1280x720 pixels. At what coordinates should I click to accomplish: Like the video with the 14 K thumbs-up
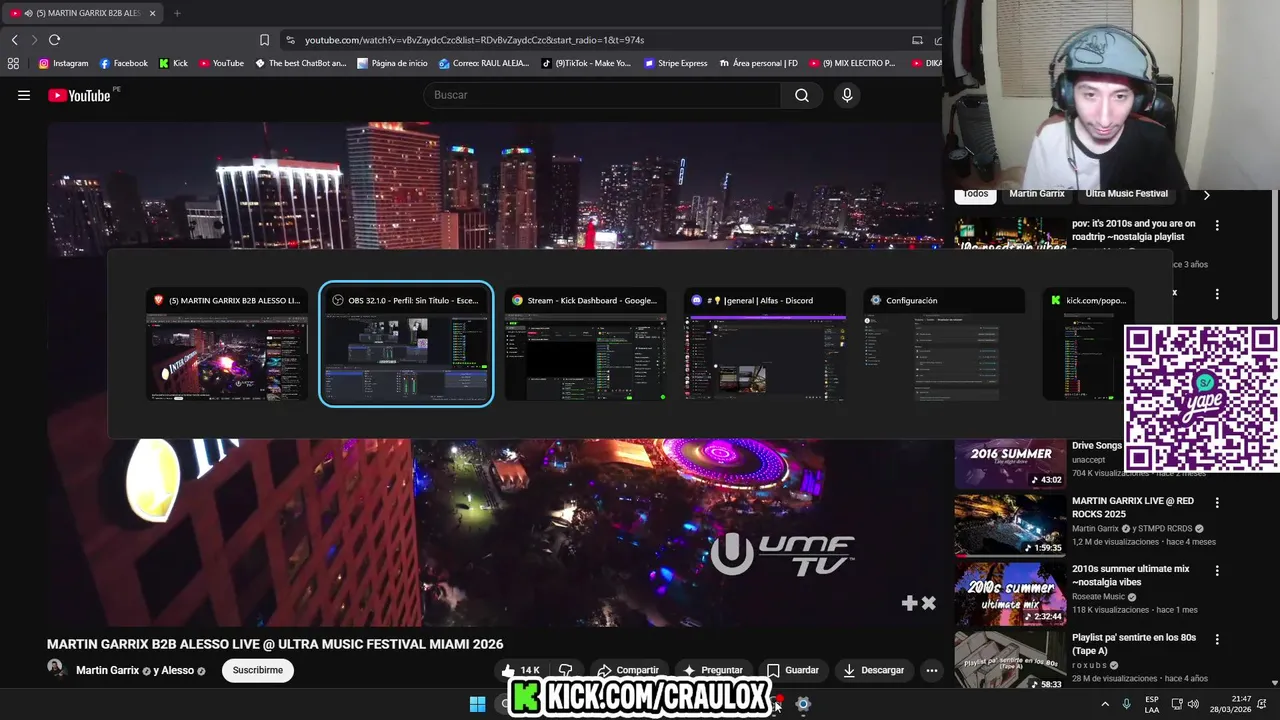521,670
